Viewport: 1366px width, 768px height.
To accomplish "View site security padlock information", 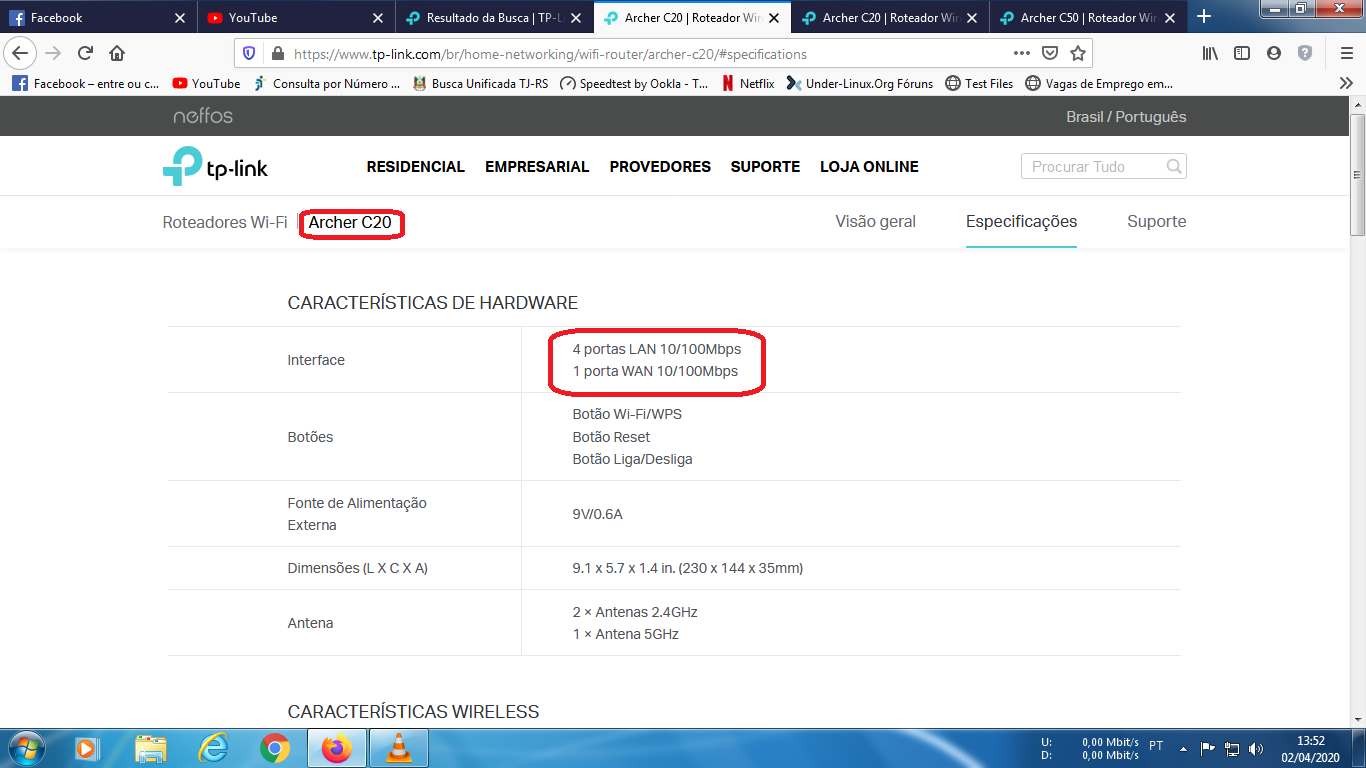I will pyautogui.click(x=276, y=54).
